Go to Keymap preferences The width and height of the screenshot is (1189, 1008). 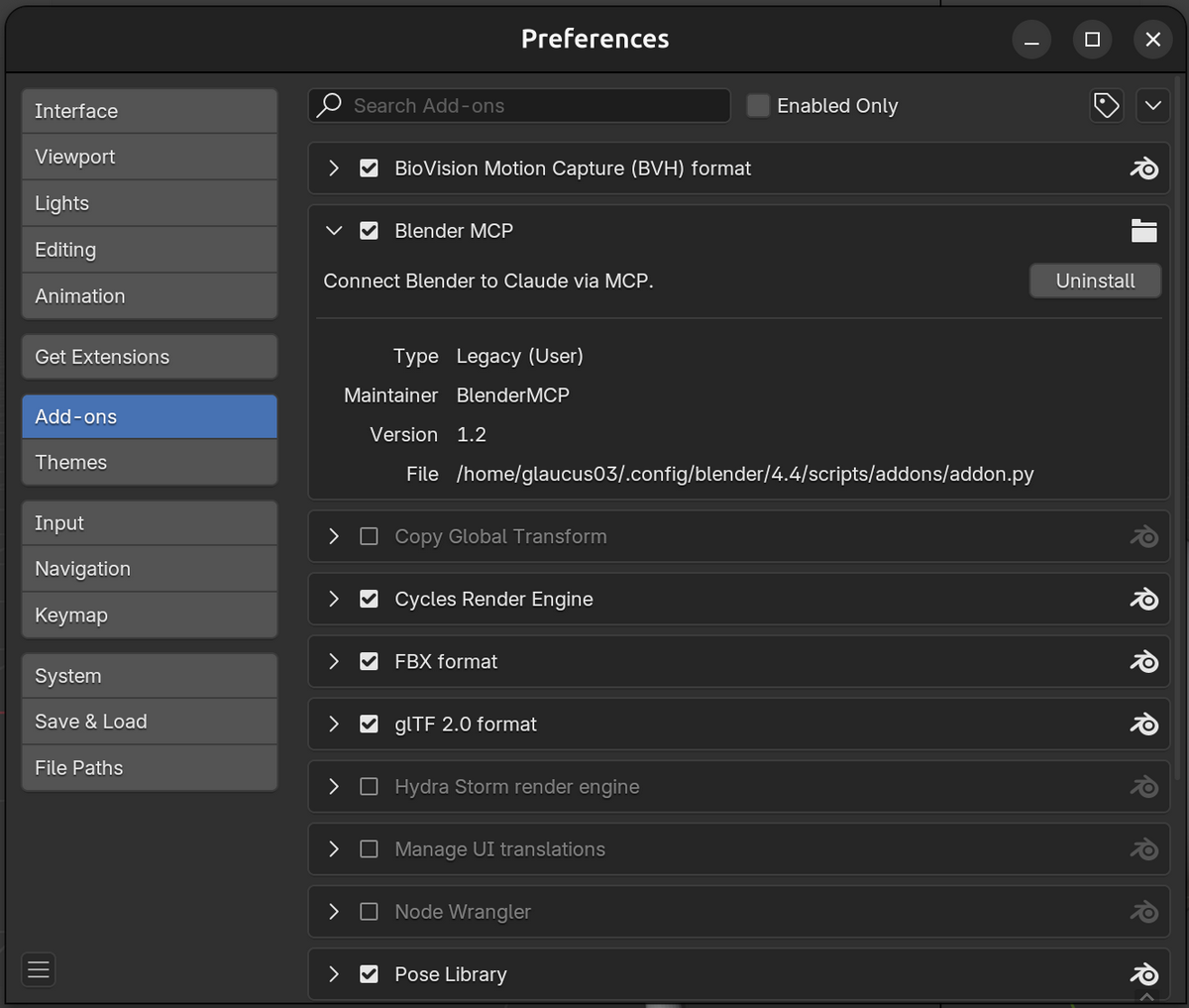tap(150, 616)
